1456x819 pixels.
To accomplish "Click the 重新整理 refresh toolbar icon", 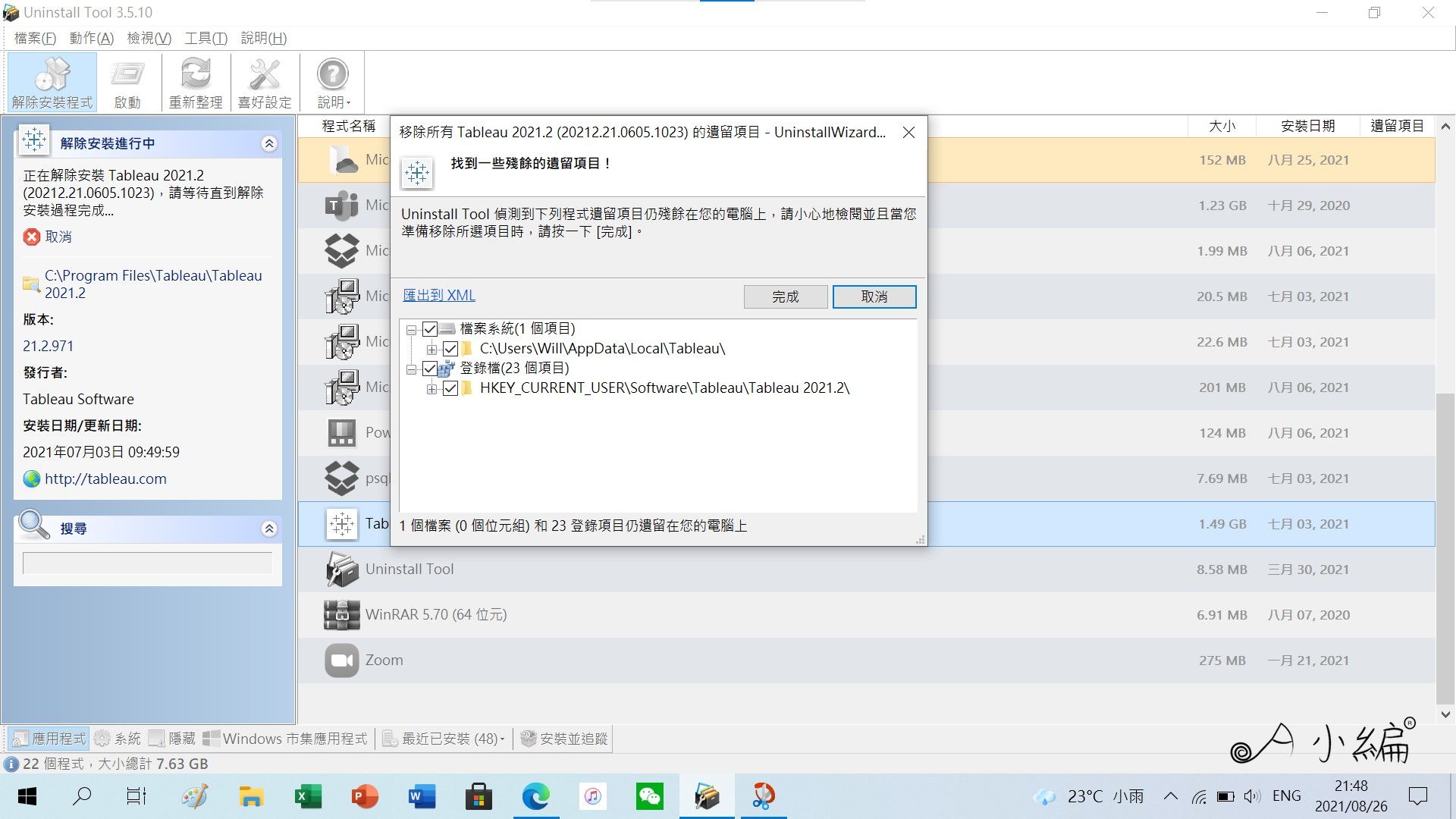I will [x=196, y=83].
